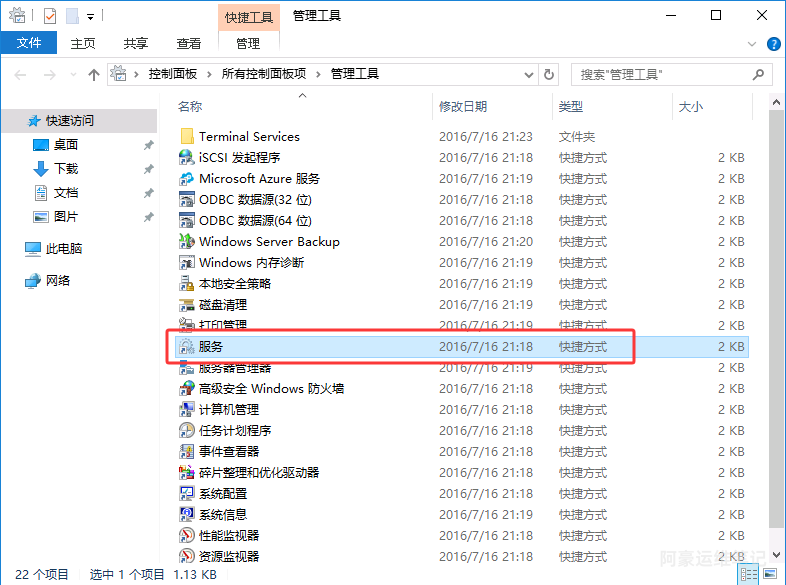Select the iSCSI 发起程序 icon

(187, 157)
